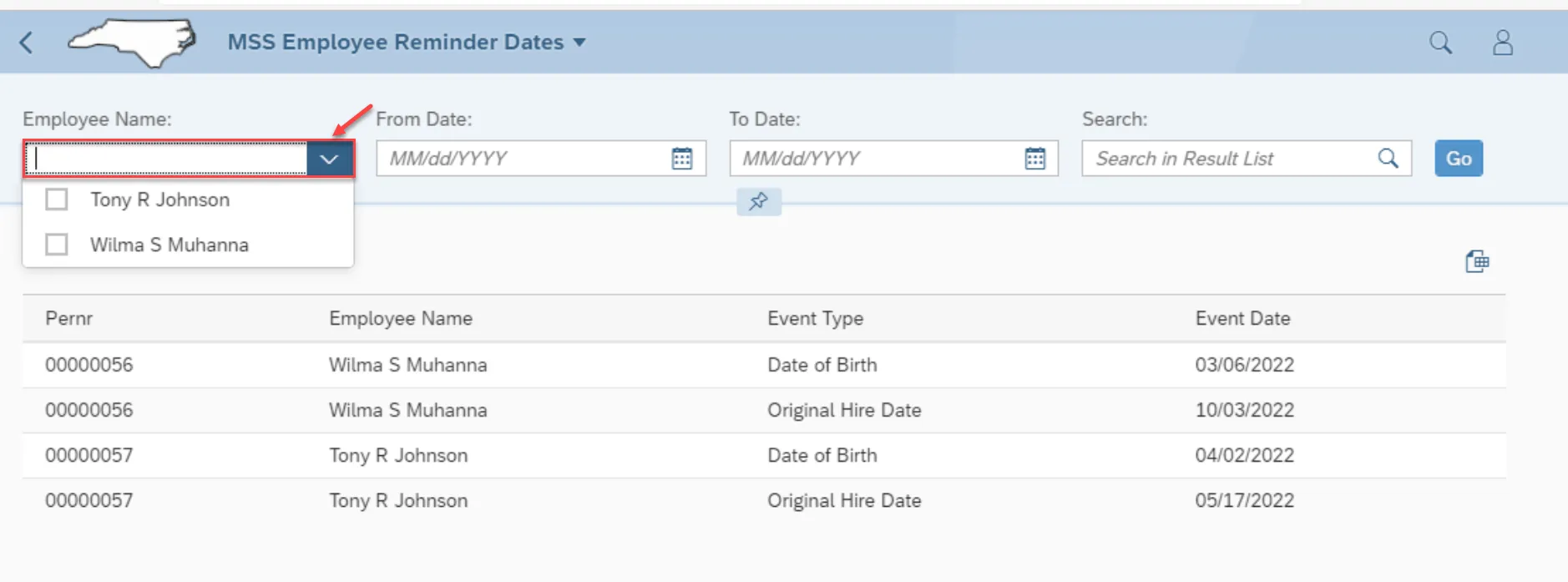Image resolution: width=1568 pixels, height=582 pixels.
Task: Sort by the Pernr column header
Action: coord(69,318)
